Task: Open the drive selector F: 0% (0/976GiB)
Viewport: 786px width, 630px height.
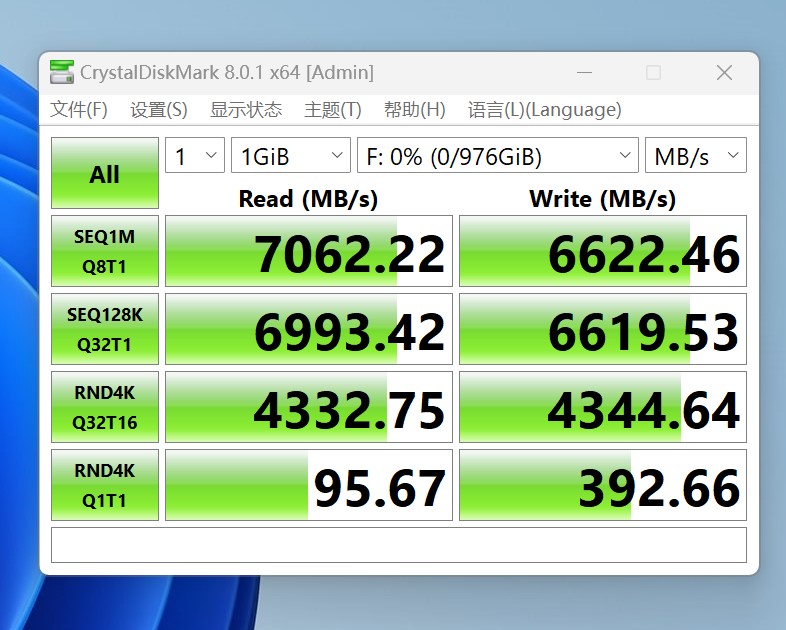Action: (x=498, y=155)
